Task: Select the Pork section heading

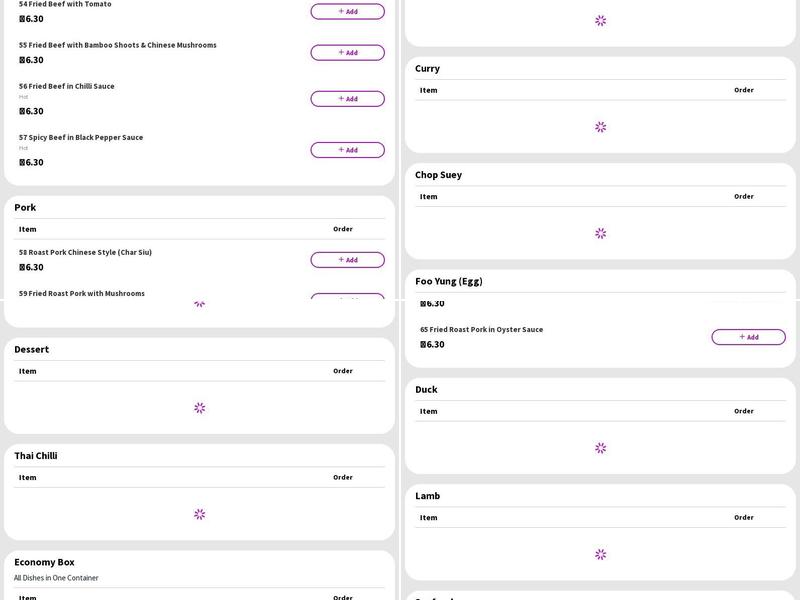Action: pos(25,208)
